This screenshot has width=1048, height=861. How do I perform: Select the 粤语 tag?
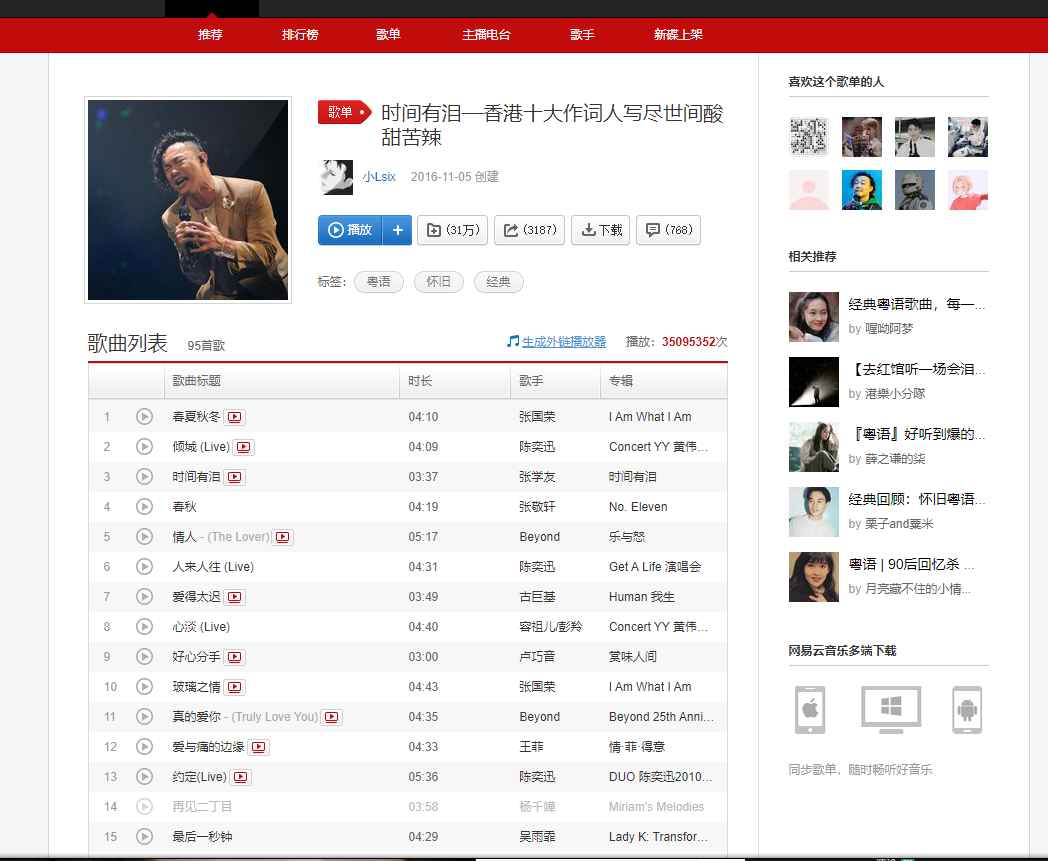(379, 282)
